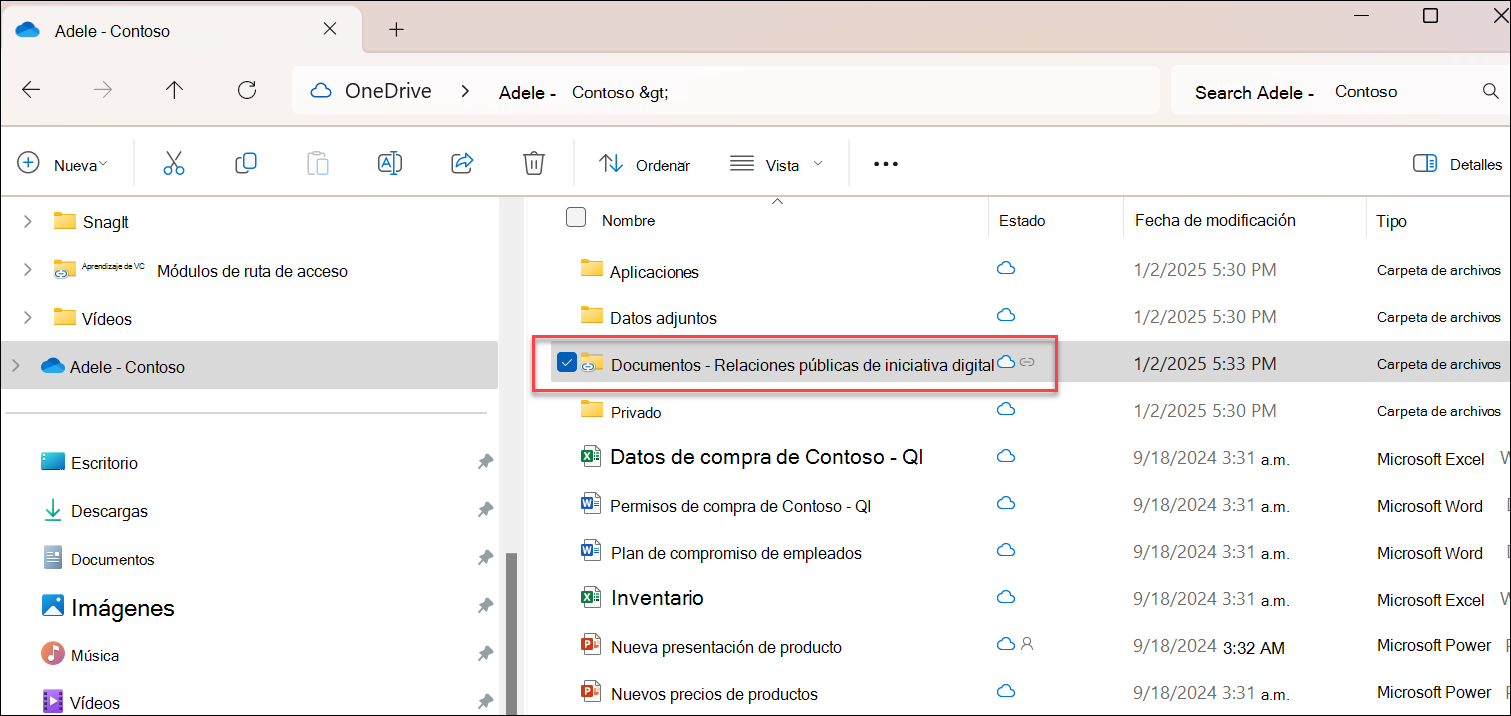Click the Share icon in toolbar

[462, 164]
